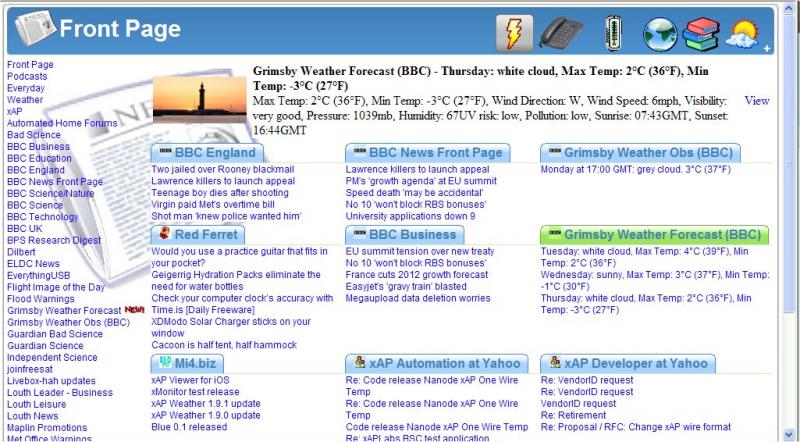Open the BBC England feed tab
Screen dimensions: 800x442
point(207,153)
